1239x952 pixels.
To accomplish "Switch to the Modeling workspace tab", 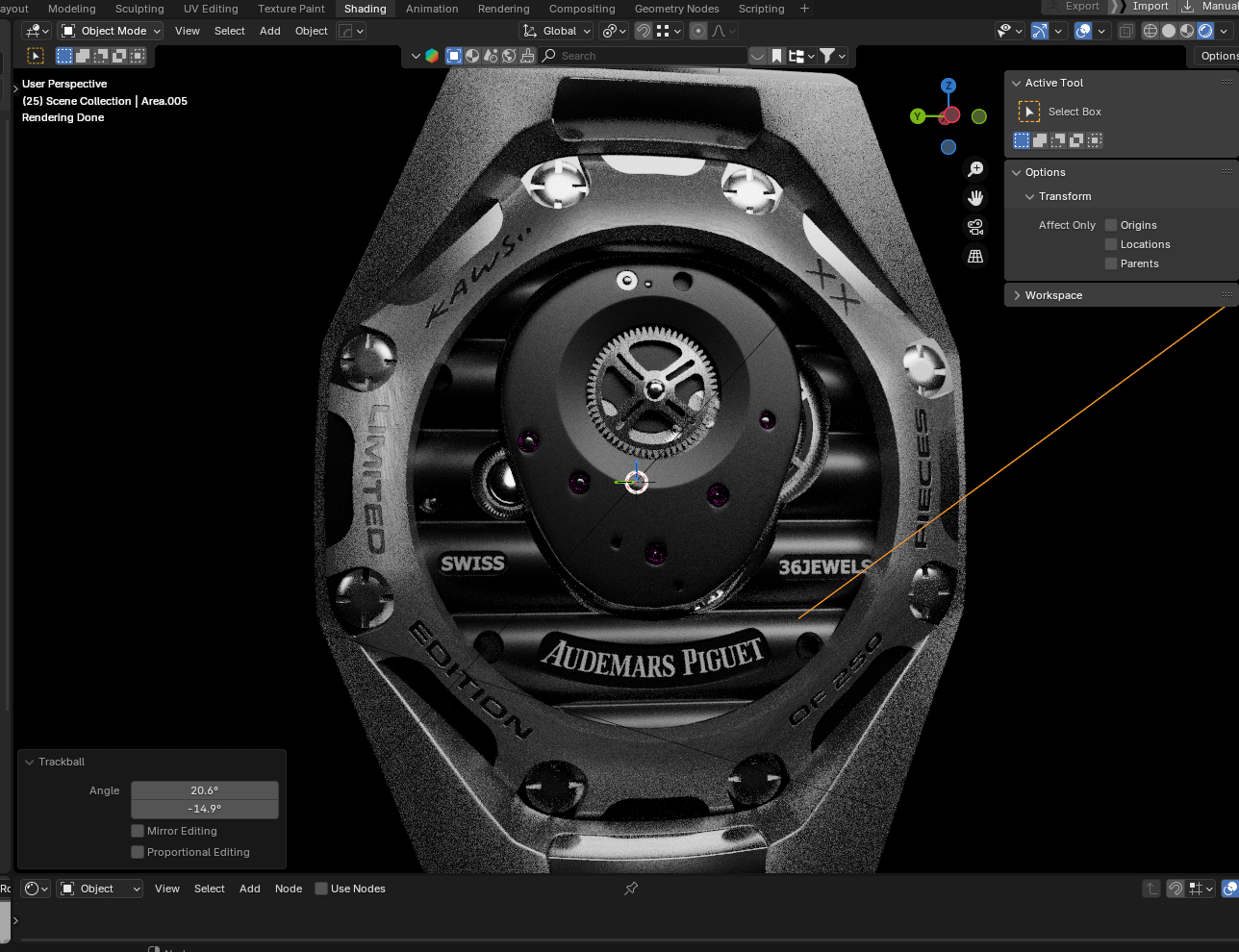I will pyautogui.click(x=72, y=9).
